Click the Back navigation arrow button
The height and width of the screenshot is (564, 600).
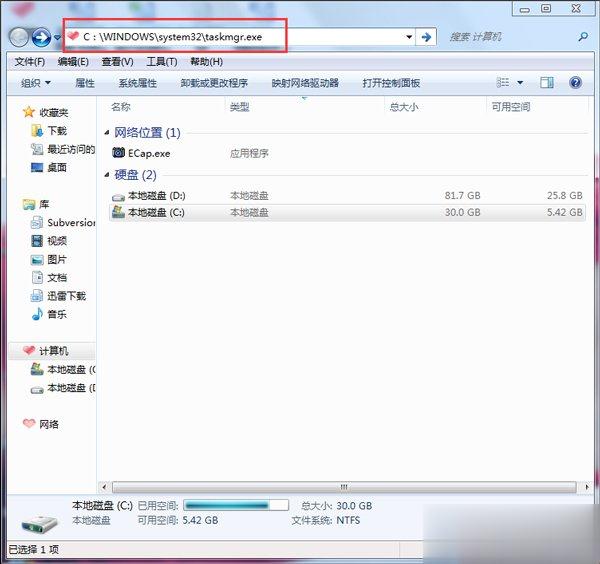19,37
